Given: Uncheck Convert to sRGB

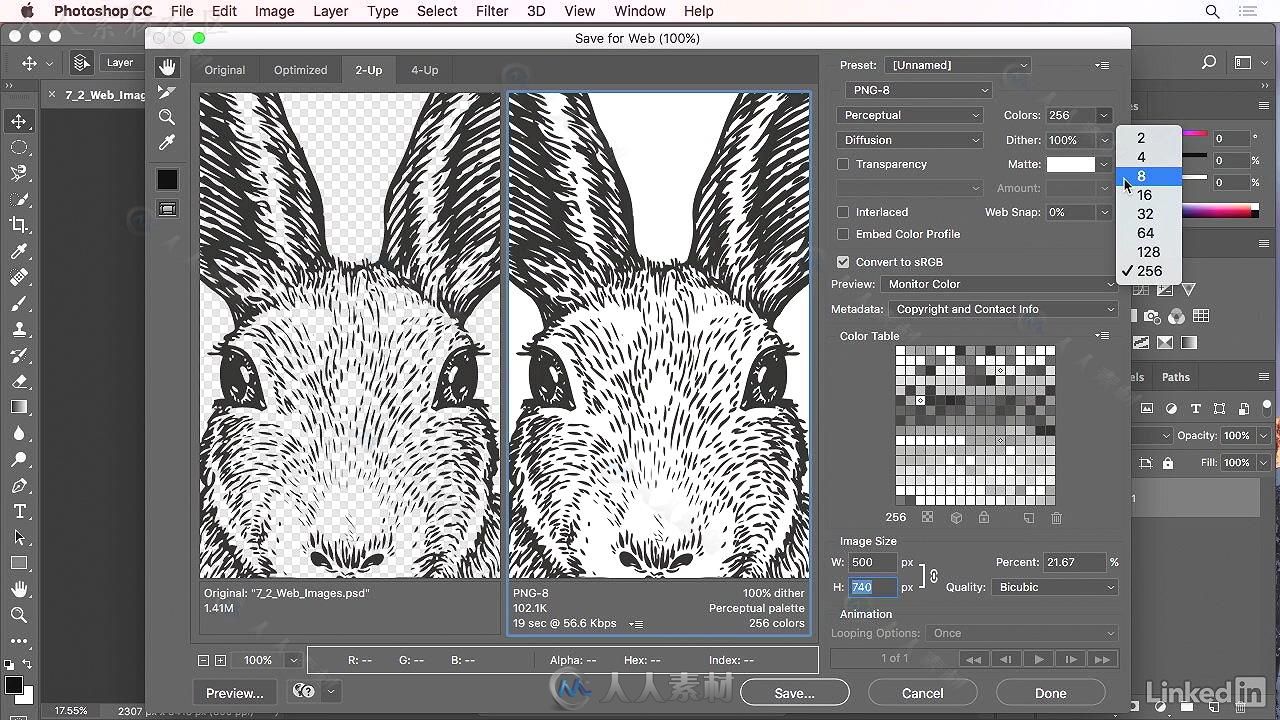Looking at the screenshot, I should tap(843, 262).
